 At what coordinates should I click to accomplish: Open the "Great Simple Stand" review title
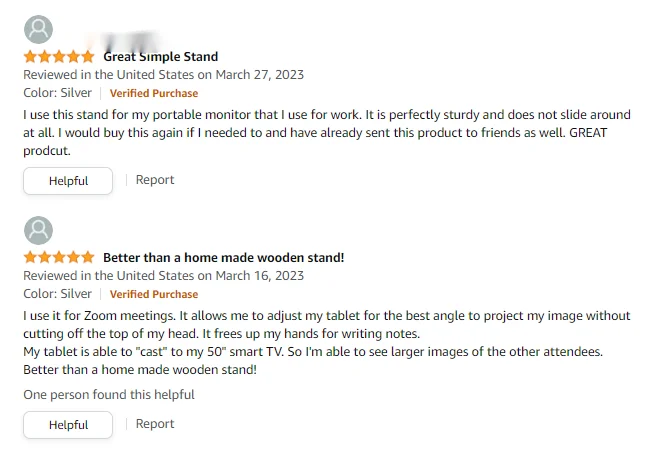(x=160, y=57)
